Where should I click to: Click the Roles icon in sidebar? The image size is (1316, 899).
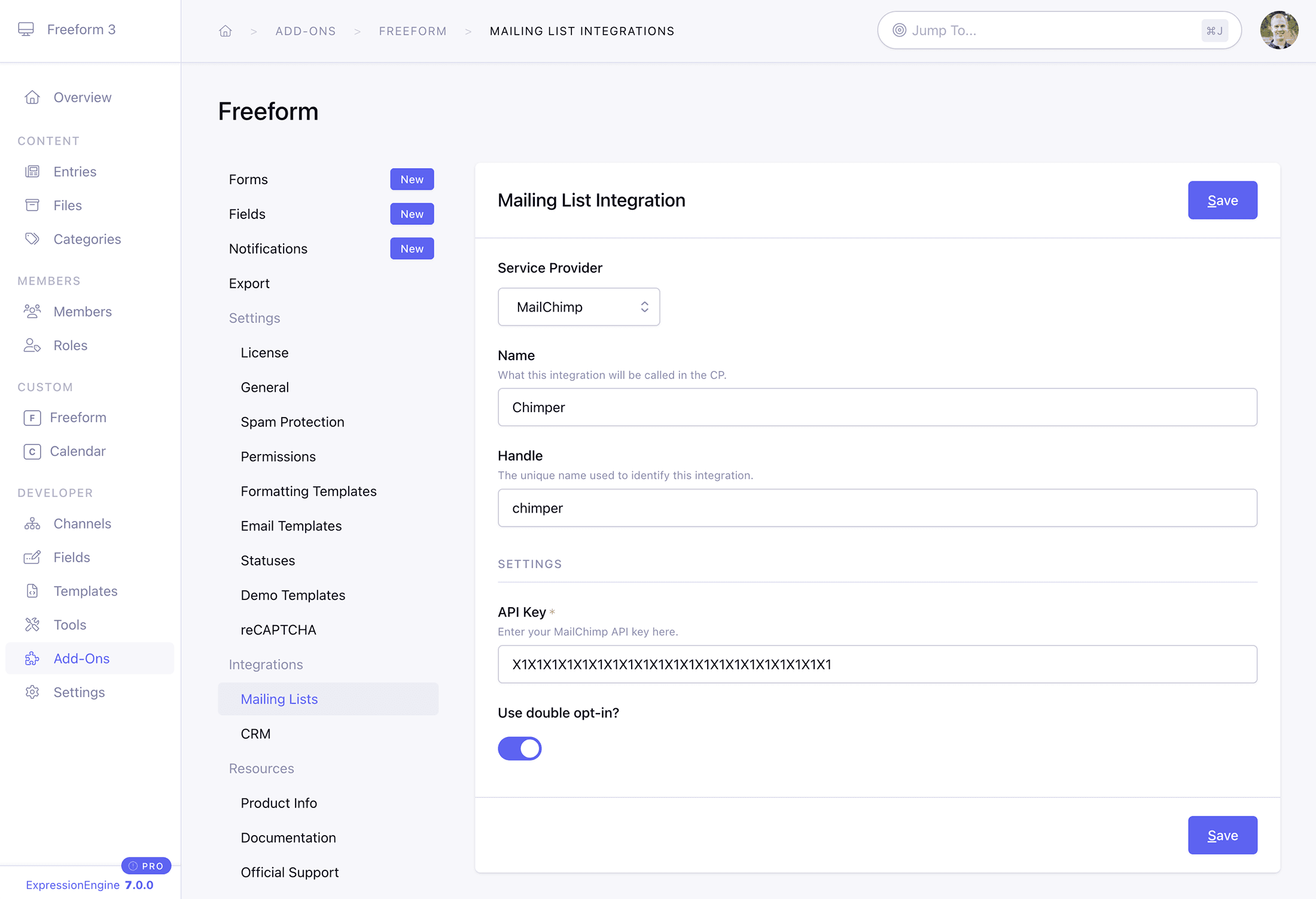click(32, 345)
